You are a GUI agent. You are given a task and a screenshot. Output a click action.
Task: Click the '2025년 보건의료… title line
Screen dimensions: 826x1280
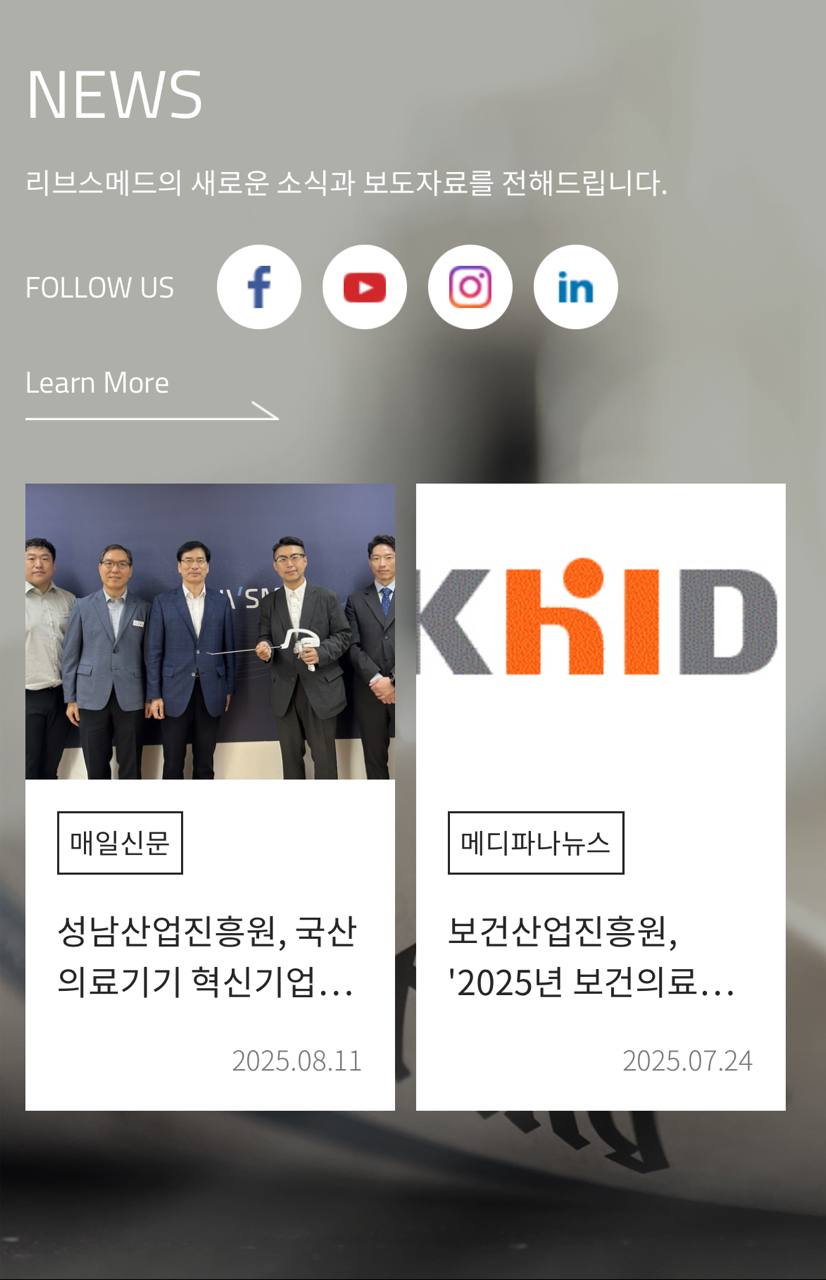(x=592, y=983)
